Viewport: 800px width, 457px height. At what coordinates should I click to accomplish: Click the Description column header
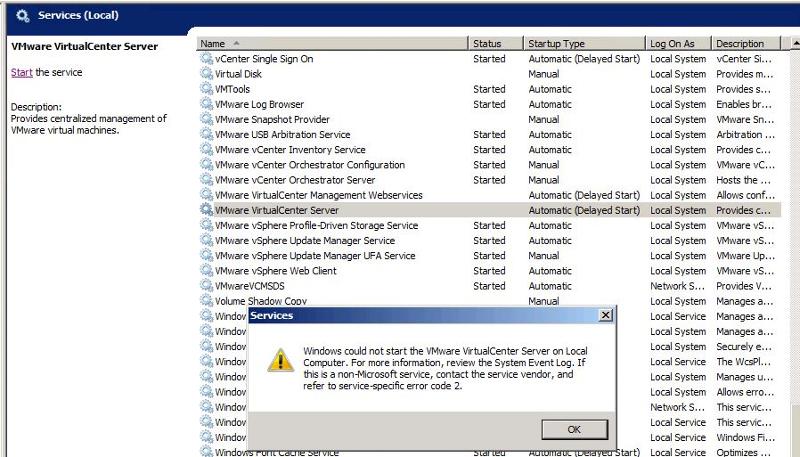point(746,44)
